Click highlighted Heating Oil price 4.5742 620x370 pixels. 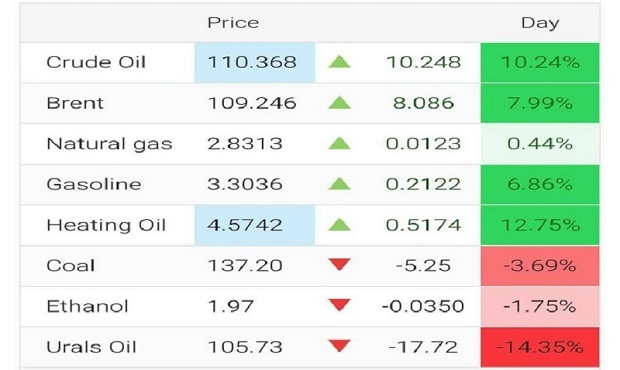(255, 225)
